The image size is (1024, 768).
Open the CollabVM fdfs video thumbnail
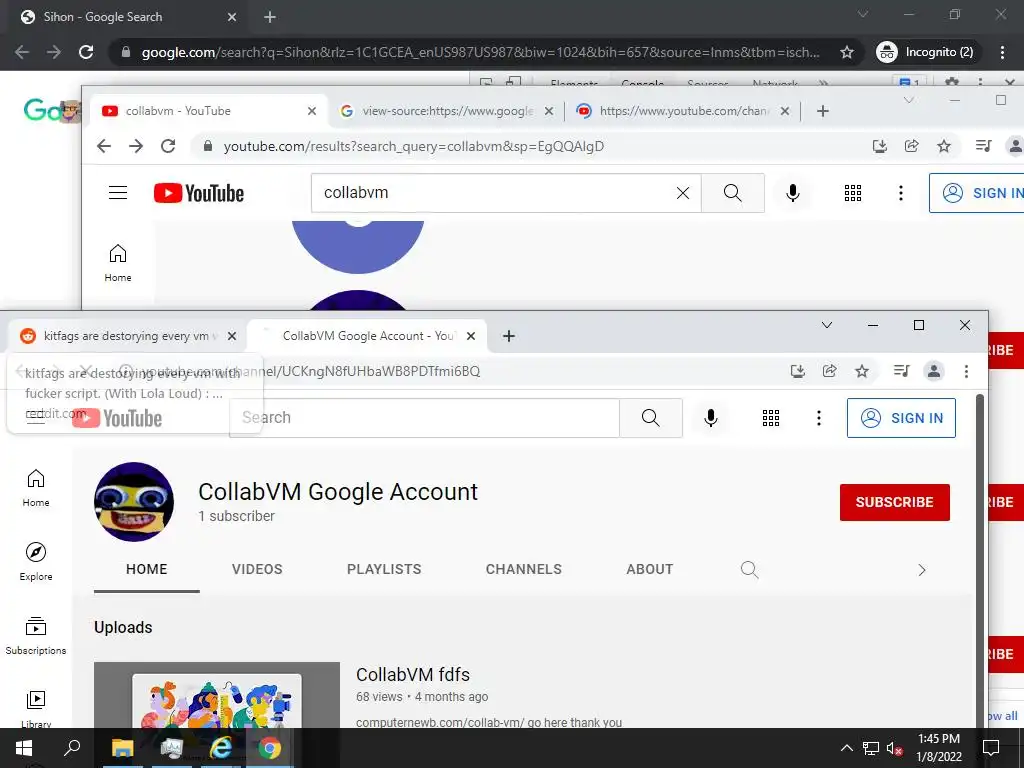pyautogui.click(x=217, y=695)
